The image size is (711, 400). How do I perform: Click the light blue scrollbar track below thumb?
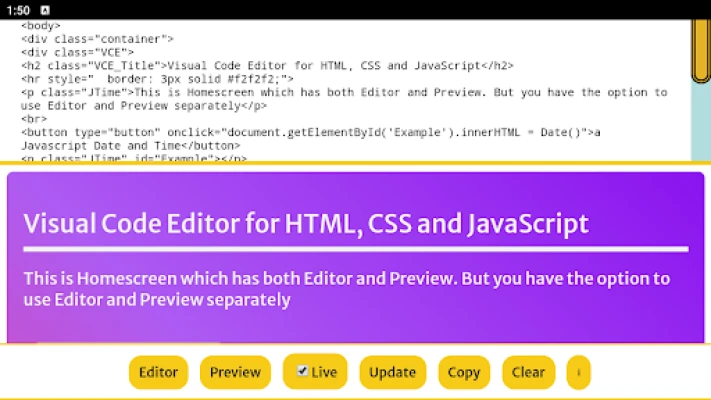[x=700, y=120]
